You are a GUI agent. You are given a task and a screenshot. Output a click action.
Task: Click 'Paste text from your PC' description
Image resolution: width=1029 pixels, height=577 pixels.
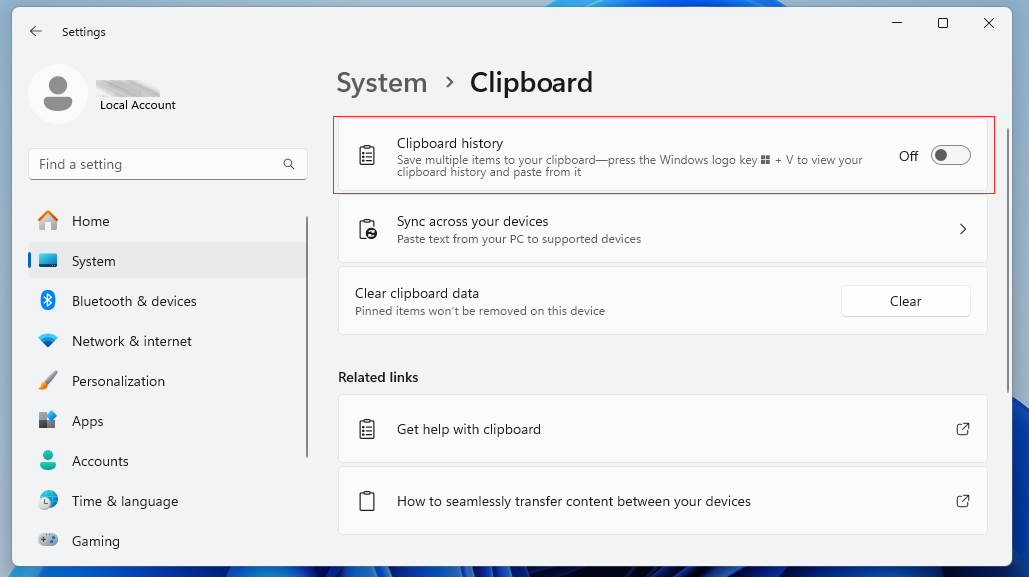(x=518, y=239)
